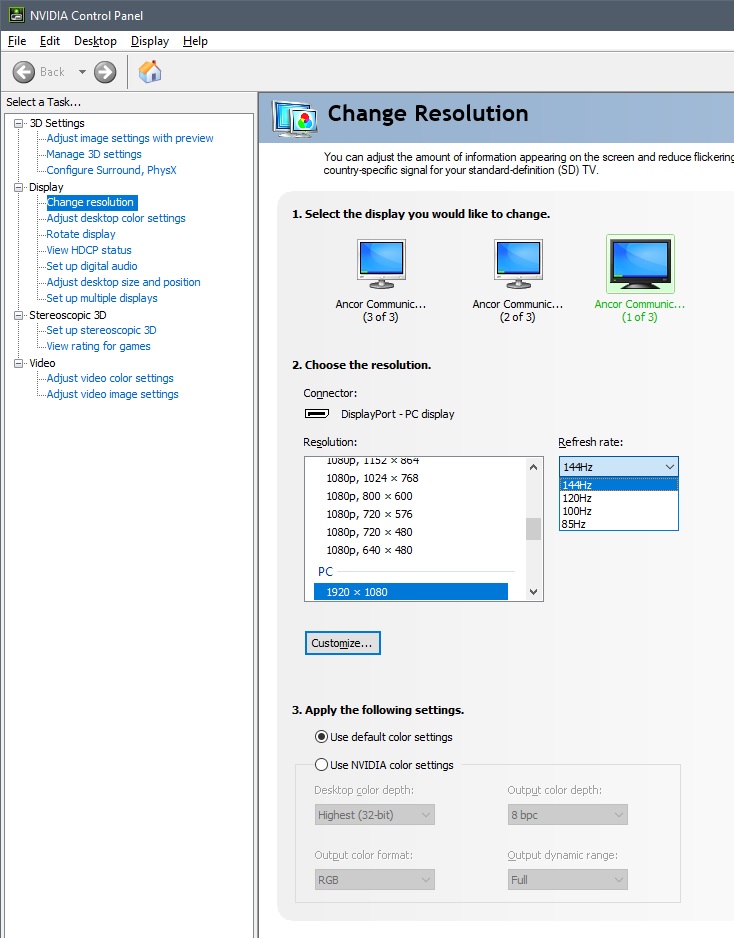This screenshot has width=734, height=938.
Task: Open Output dynamic range dropdown
Action: point(568,880)
